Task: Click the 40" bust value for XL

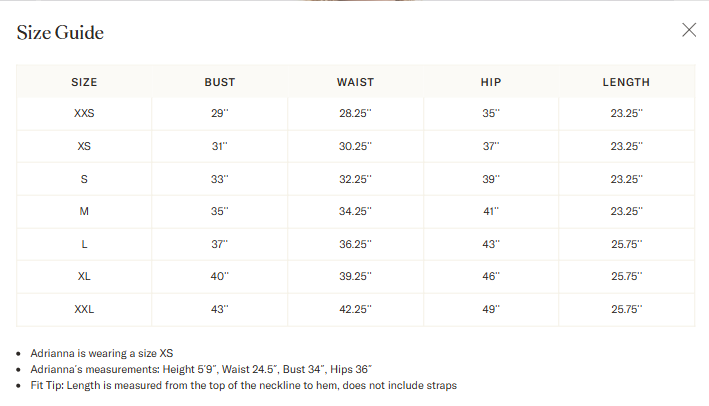Action: [x=220, y=276]
